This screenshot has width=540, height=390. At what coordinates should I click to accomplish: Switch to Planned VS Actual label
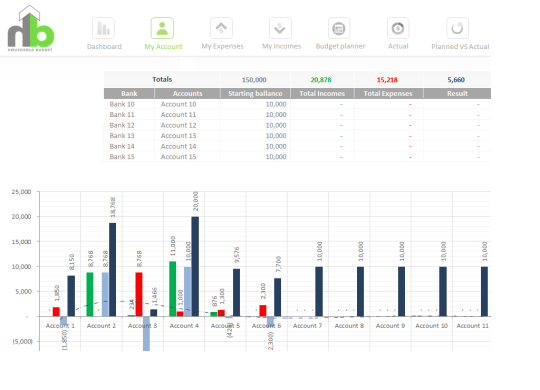460,47
